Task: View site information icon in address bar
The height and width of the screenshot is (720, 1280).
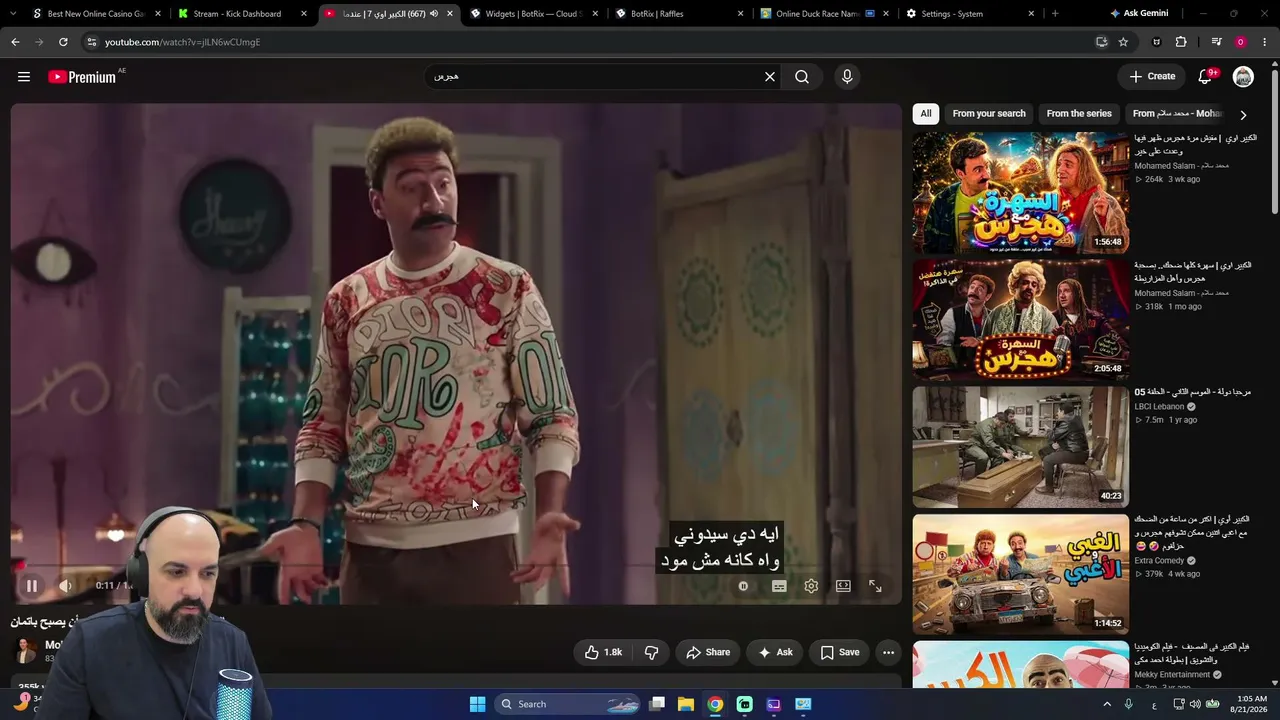Action: [92, 42]
